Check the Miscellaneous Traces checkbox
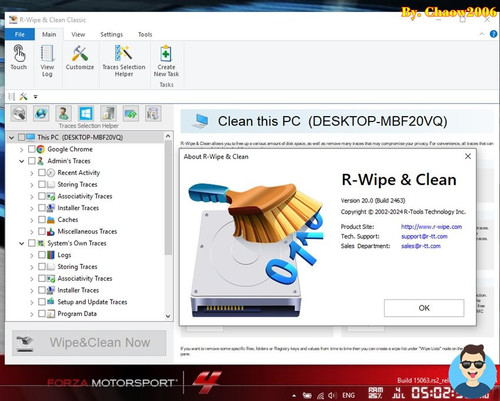 (x=42, y=231)
